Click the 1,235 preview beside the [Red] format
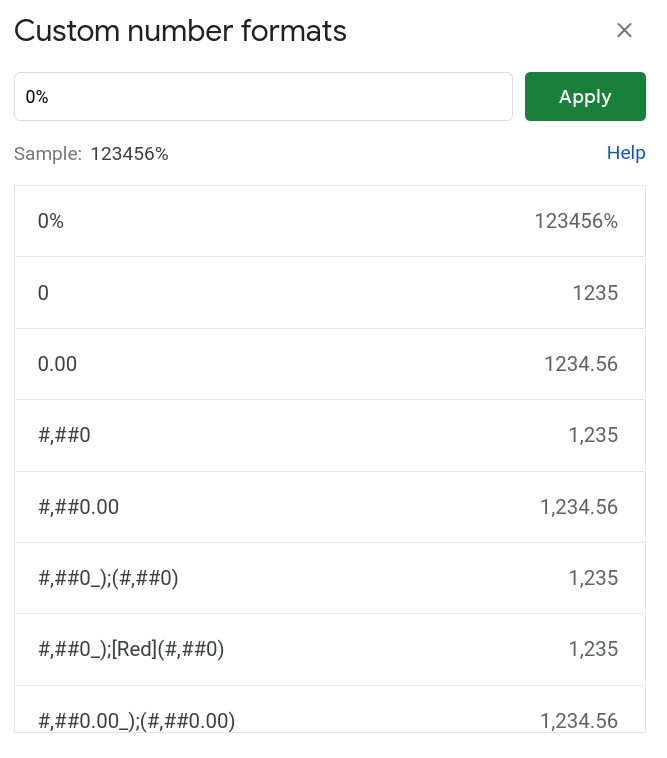 pyautogui.click(x=593, y=649)
